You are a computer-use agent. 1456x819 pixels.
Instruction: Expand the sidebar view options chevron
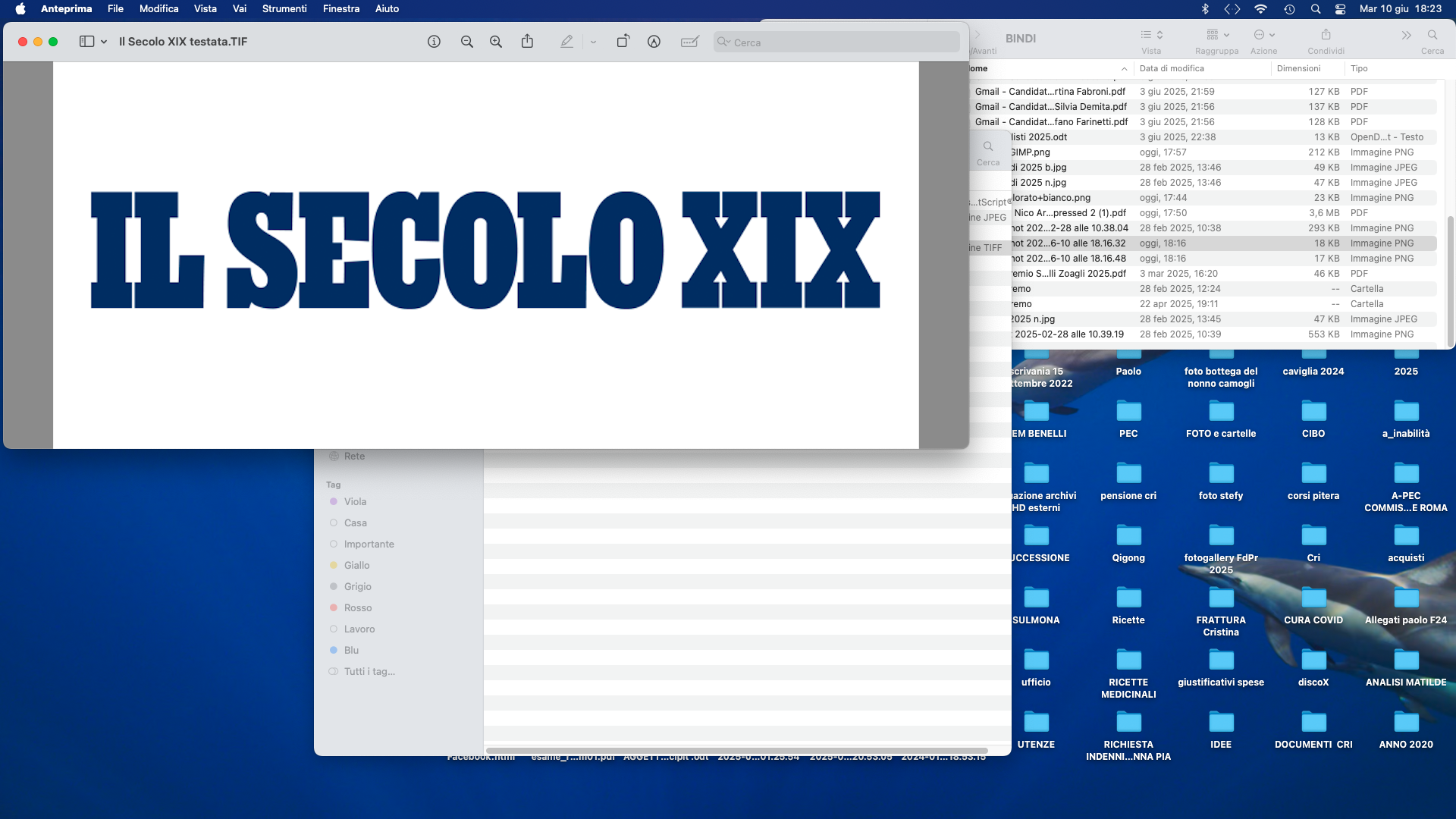point(104,42)
